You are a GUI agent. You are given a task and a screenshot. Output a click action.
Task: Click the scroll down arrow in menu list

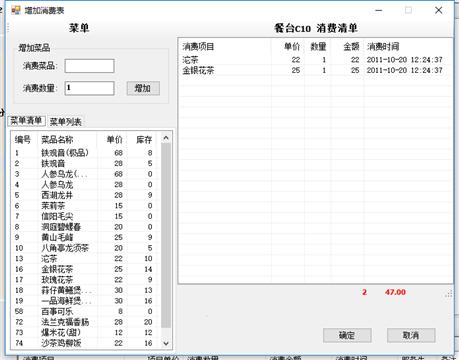[166, 343]
